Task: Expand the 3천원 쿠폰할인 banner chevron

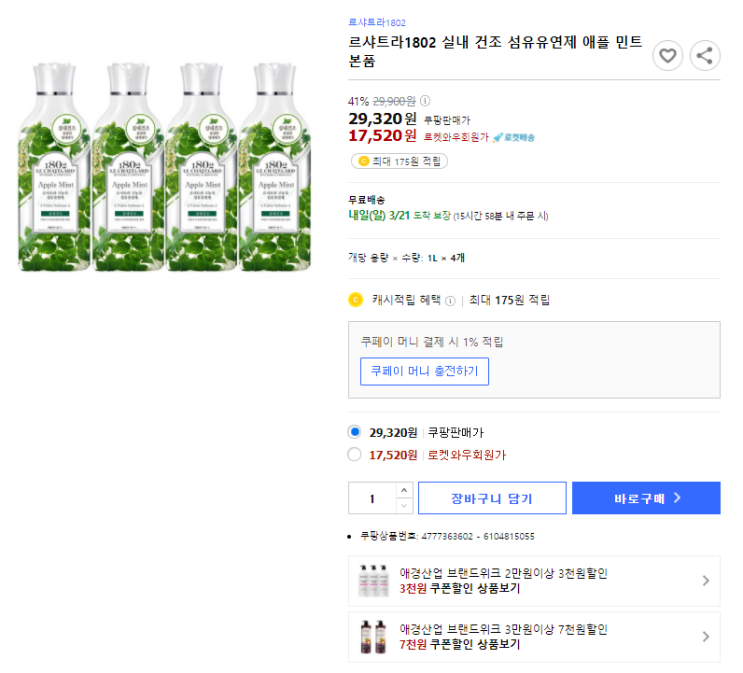Action: [706, 581]
